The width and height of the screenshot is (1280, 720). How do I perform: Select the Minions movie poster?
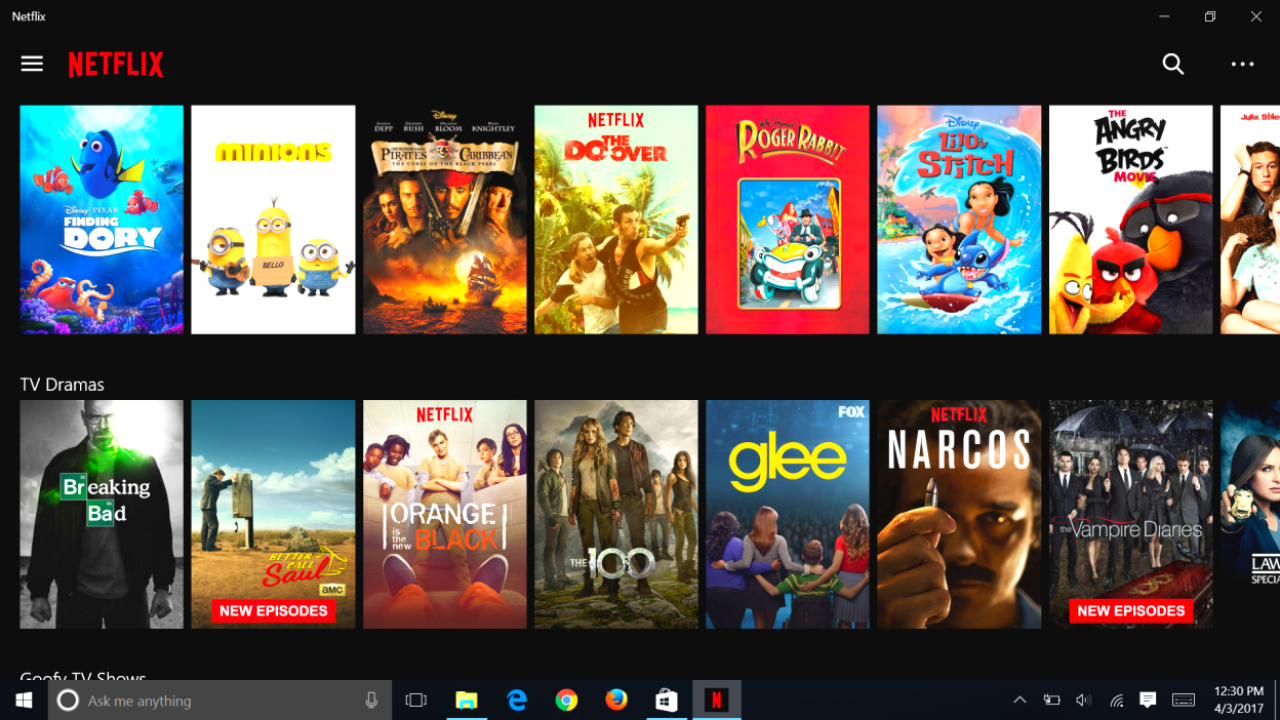[x=273, y=220]
